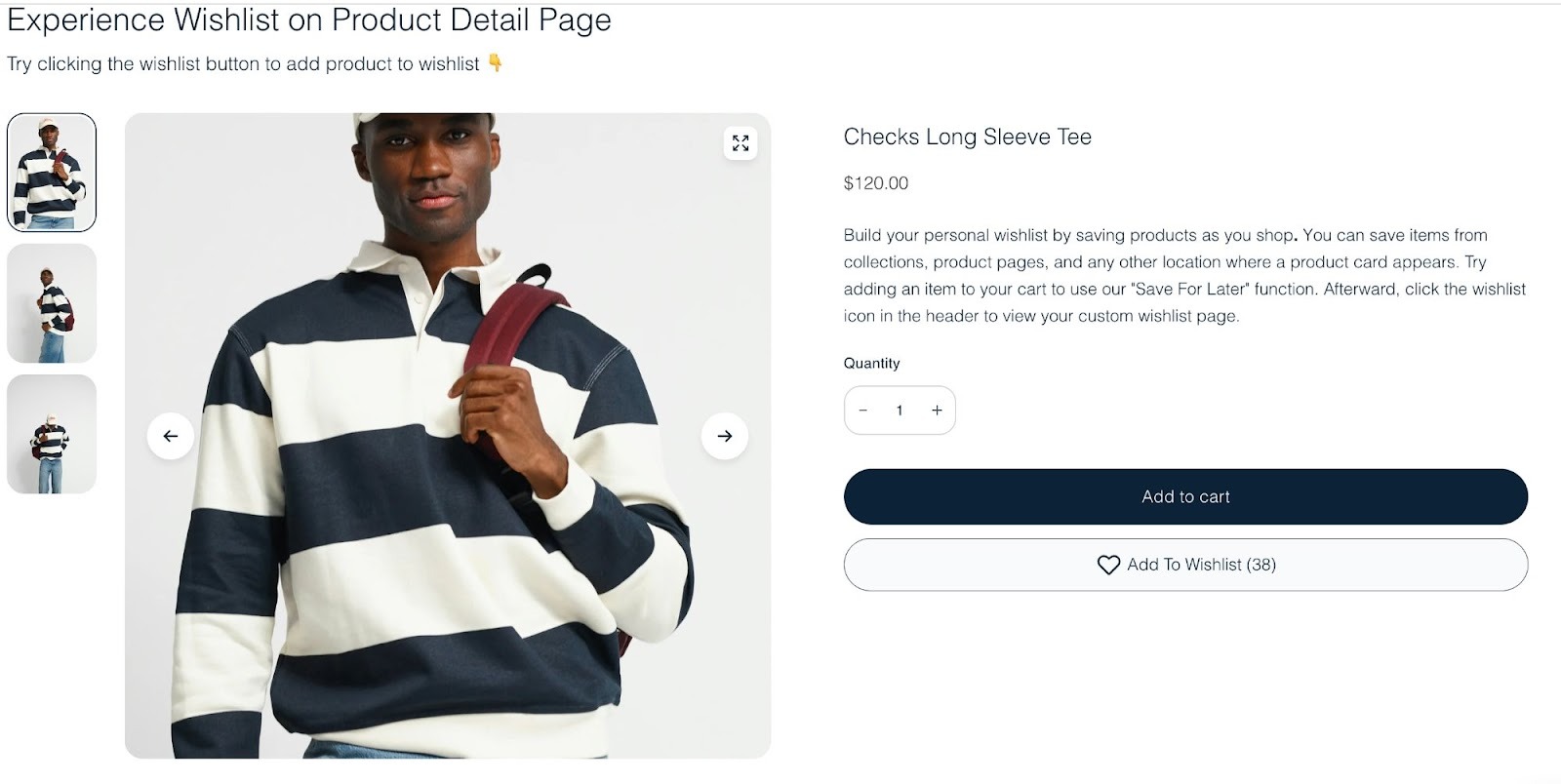Tap the heart outline next to wishlist count
1561x784 pixels.
[x=1106, y=565]
